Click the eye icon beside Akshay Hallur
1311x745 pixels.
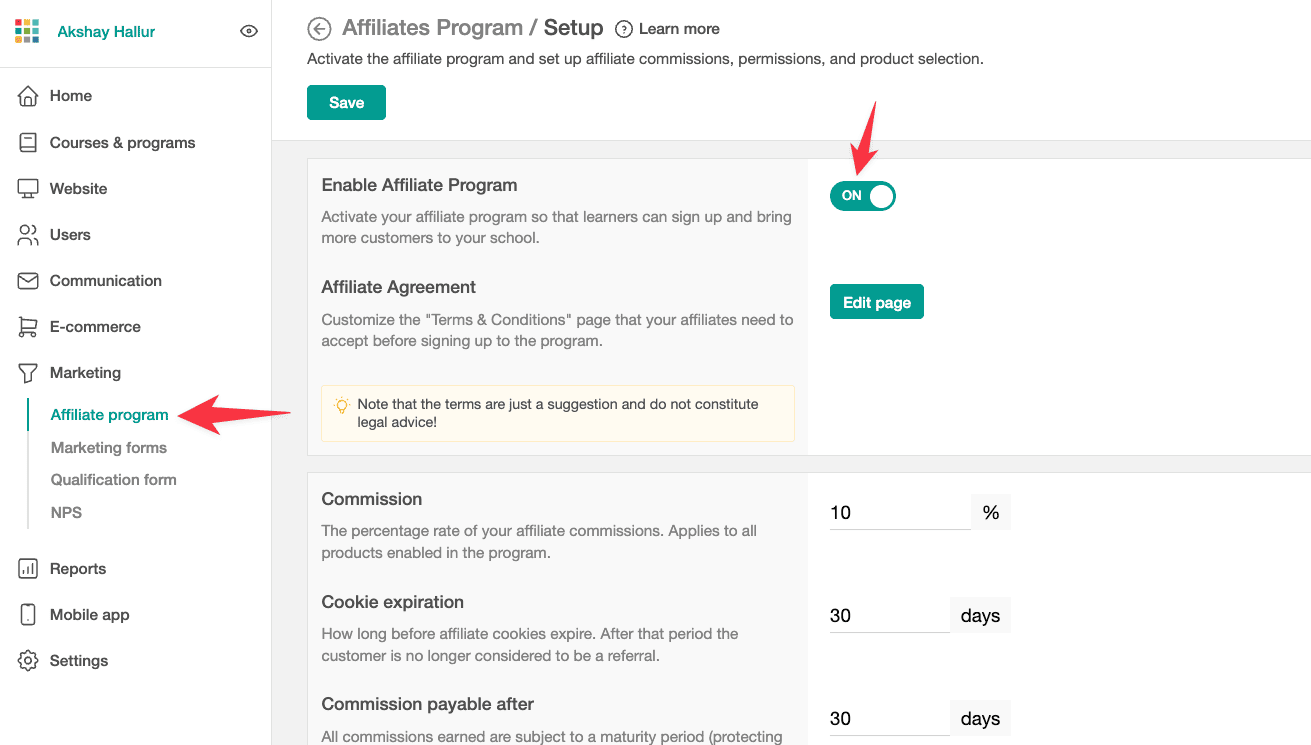[248, 30]
